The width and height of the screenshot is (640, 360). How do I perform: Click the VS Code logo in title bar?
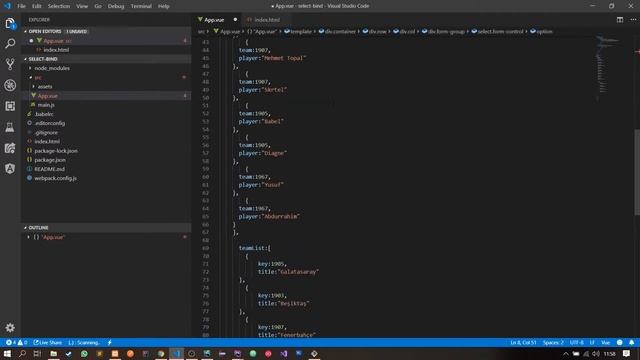pos(7,6)
